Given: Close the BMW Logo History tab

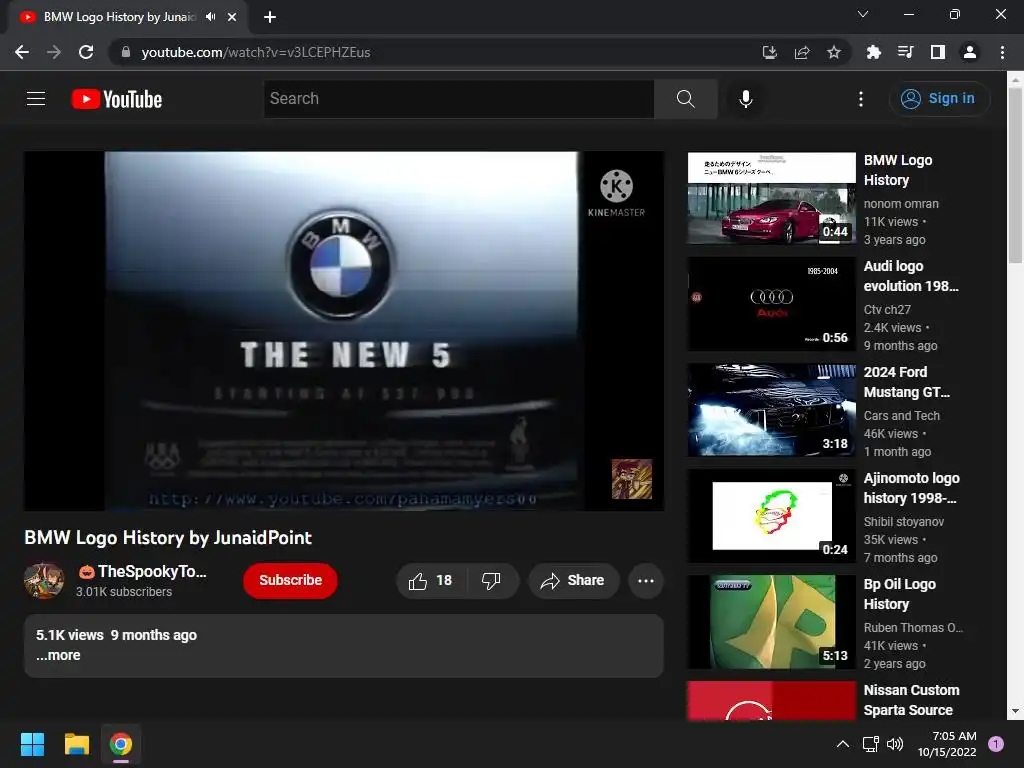Looking at the screenshot, I should tap(232, 17).
